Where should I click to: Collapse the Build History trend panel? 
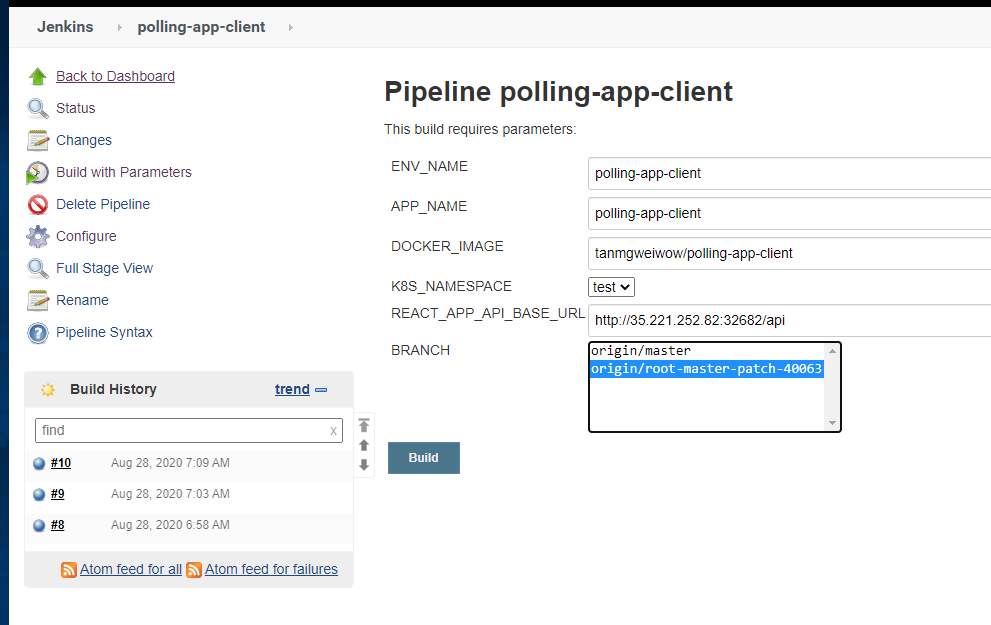(321, 390)
